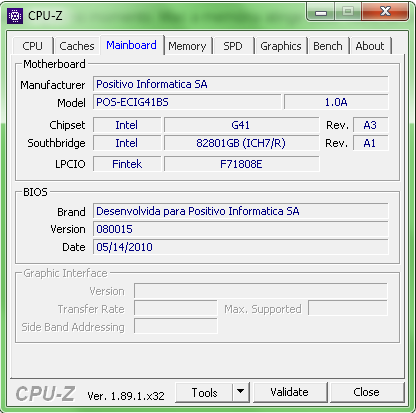This screenshot has height=413, width=416.
Task: Click southbridge vendor Intel field
Action: (127, 143)
